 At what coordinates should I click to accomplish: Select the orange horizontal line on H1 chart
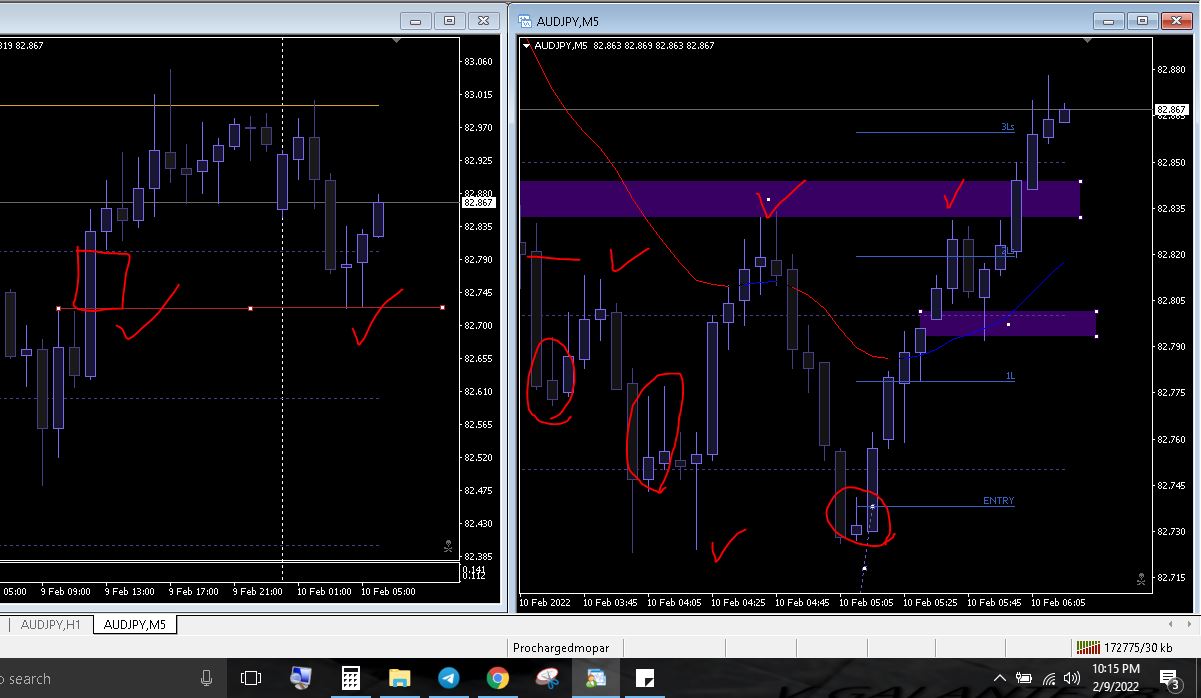[190, 105]
